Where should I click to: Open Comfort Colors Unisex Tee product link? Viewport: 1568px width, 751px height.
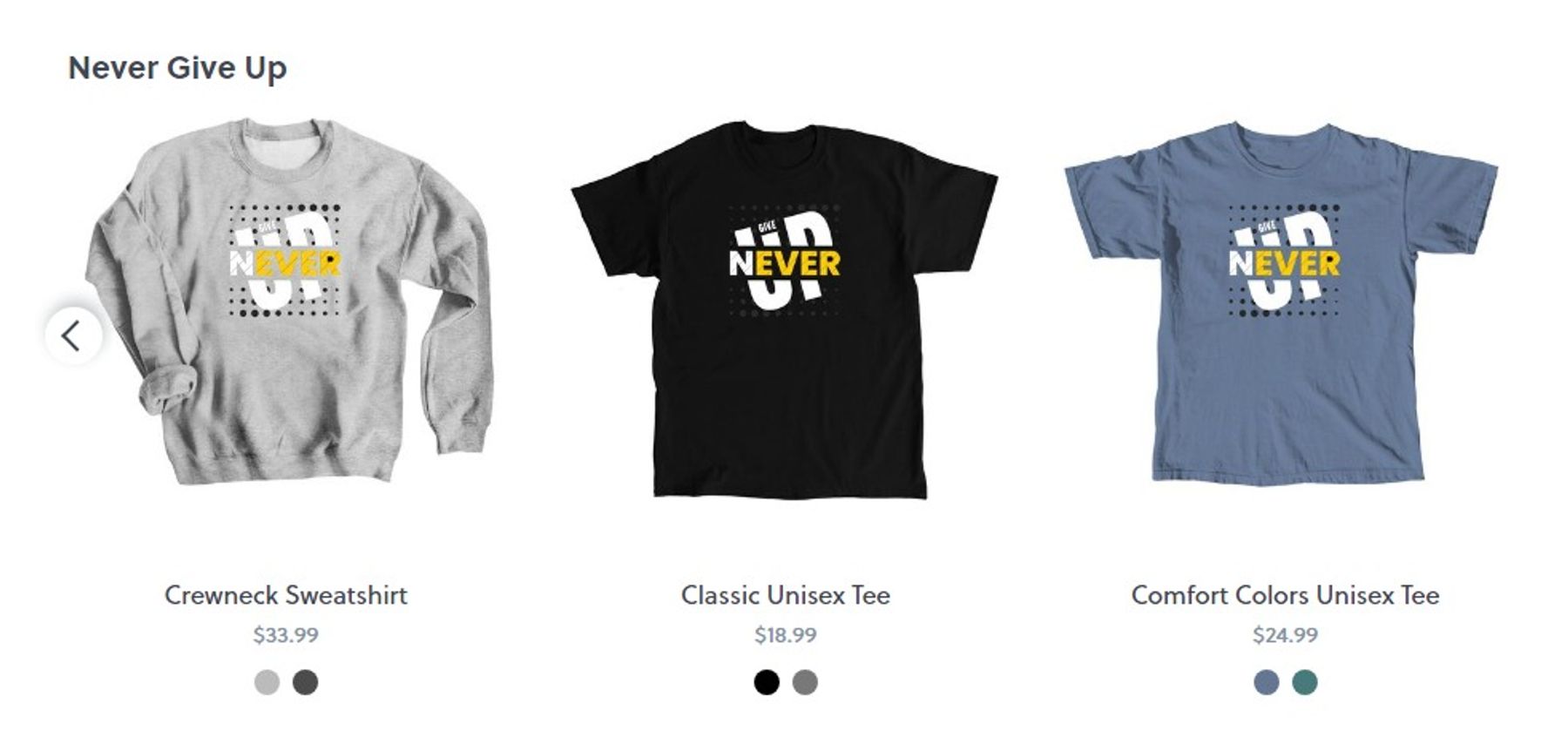point(1285,595)
